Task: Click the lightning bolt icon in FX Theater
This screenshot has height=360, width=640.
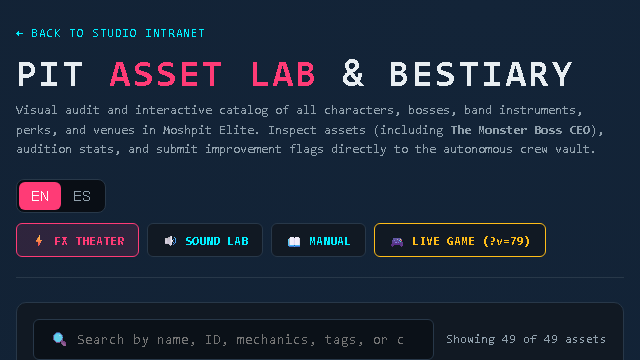Action: (x=39, y=241)
